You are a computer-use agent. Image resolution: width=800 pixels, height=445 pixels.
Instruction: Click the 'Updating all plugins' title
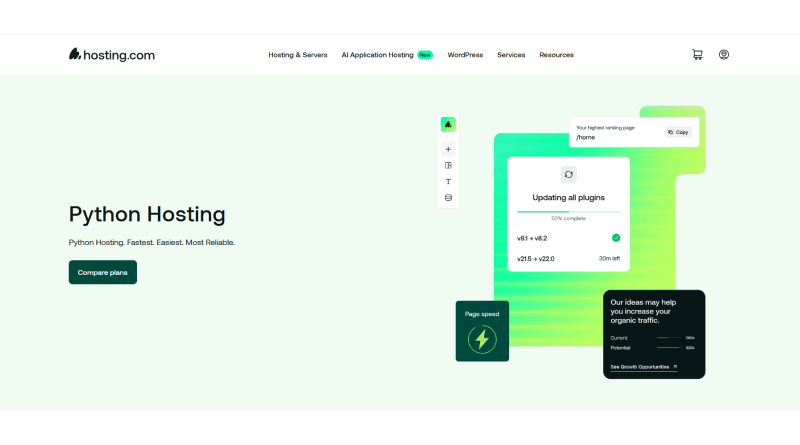coord(568,197)
